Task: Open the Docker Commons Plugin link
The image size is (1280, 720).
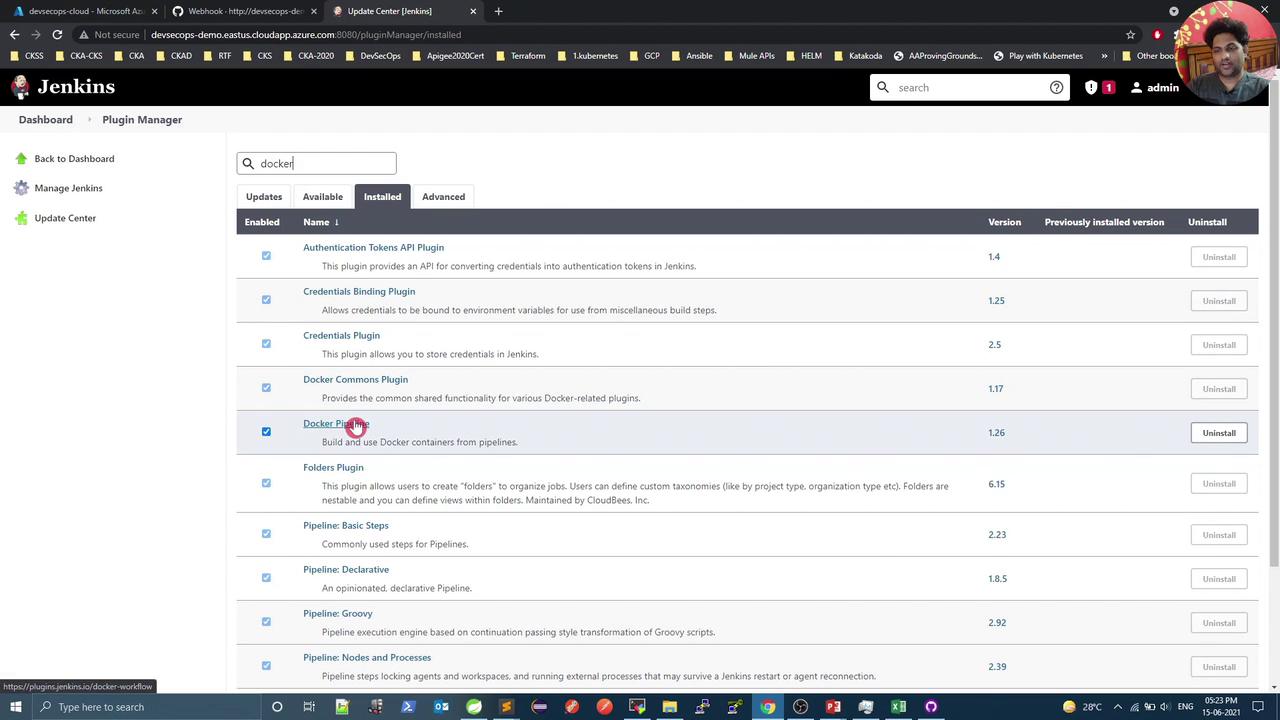Action: pyautogui.click(x=355, y=380)
